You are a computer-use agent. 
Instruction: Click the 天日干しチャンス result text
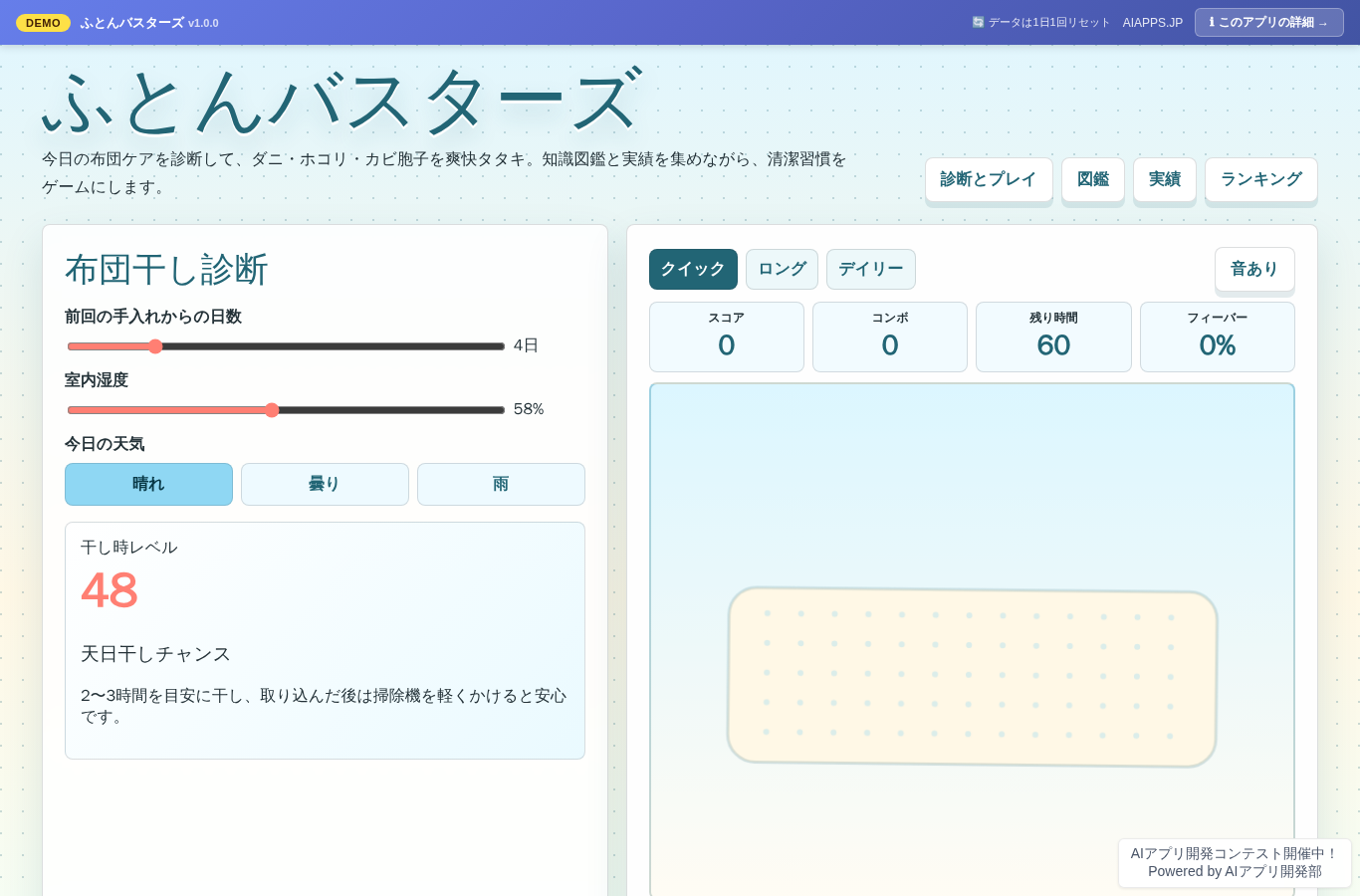(155, 654)
